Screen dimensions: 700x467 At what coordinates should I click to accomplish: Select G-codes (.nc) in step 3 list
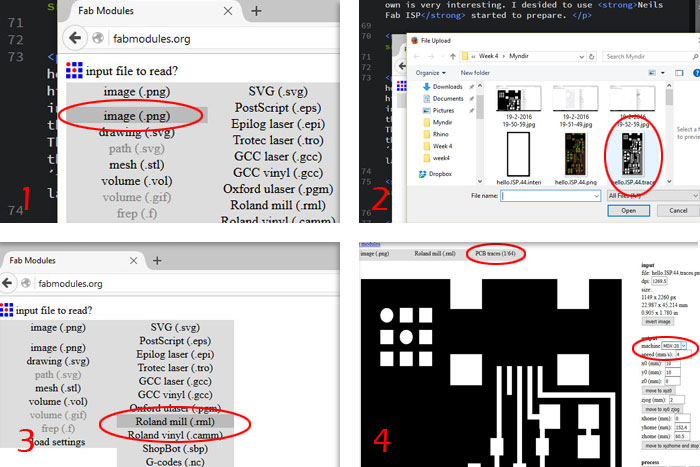coord(175,462)
